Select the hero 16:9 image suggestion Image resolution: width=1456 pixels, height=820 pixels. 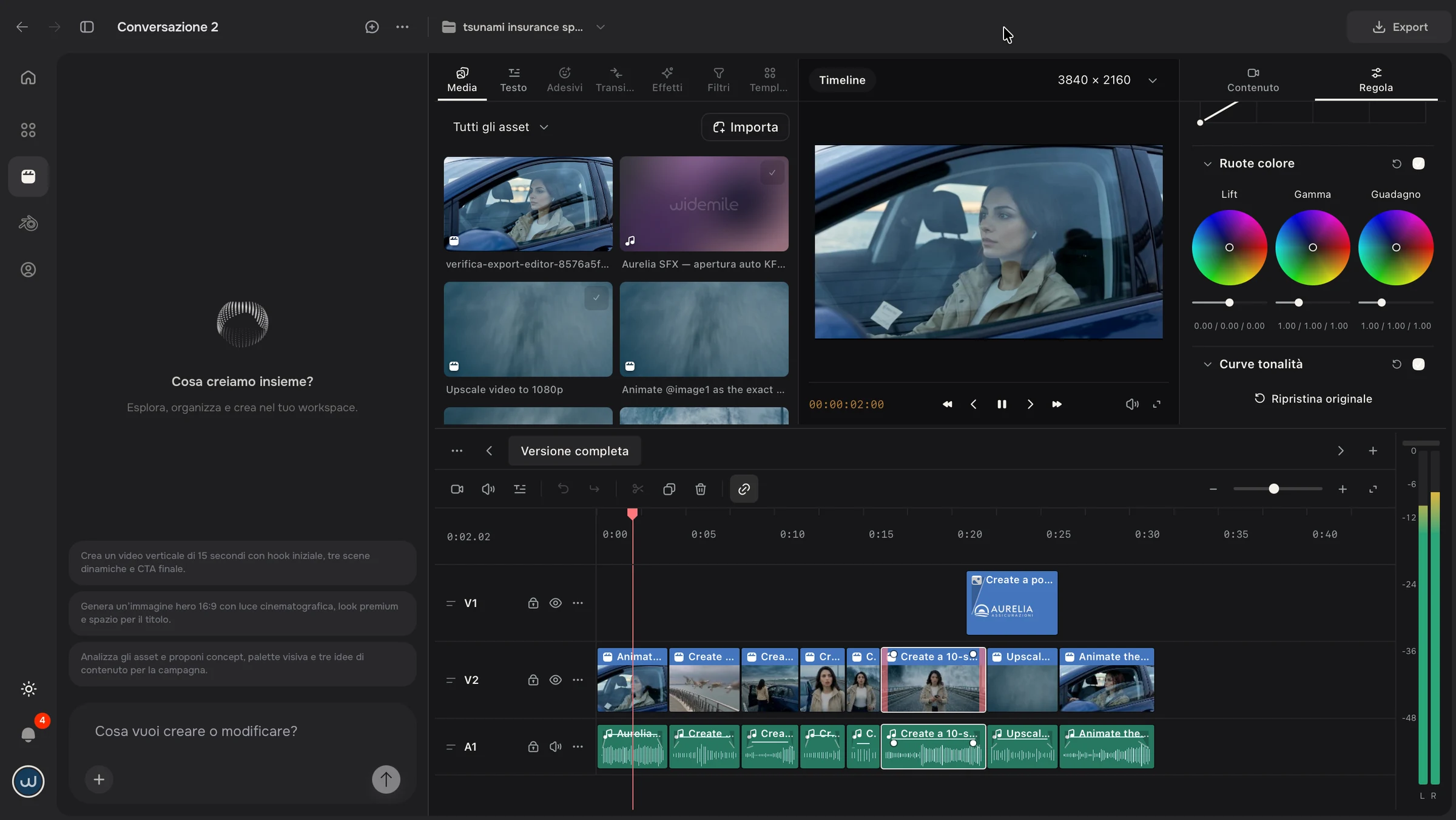(x=243, y=613)
